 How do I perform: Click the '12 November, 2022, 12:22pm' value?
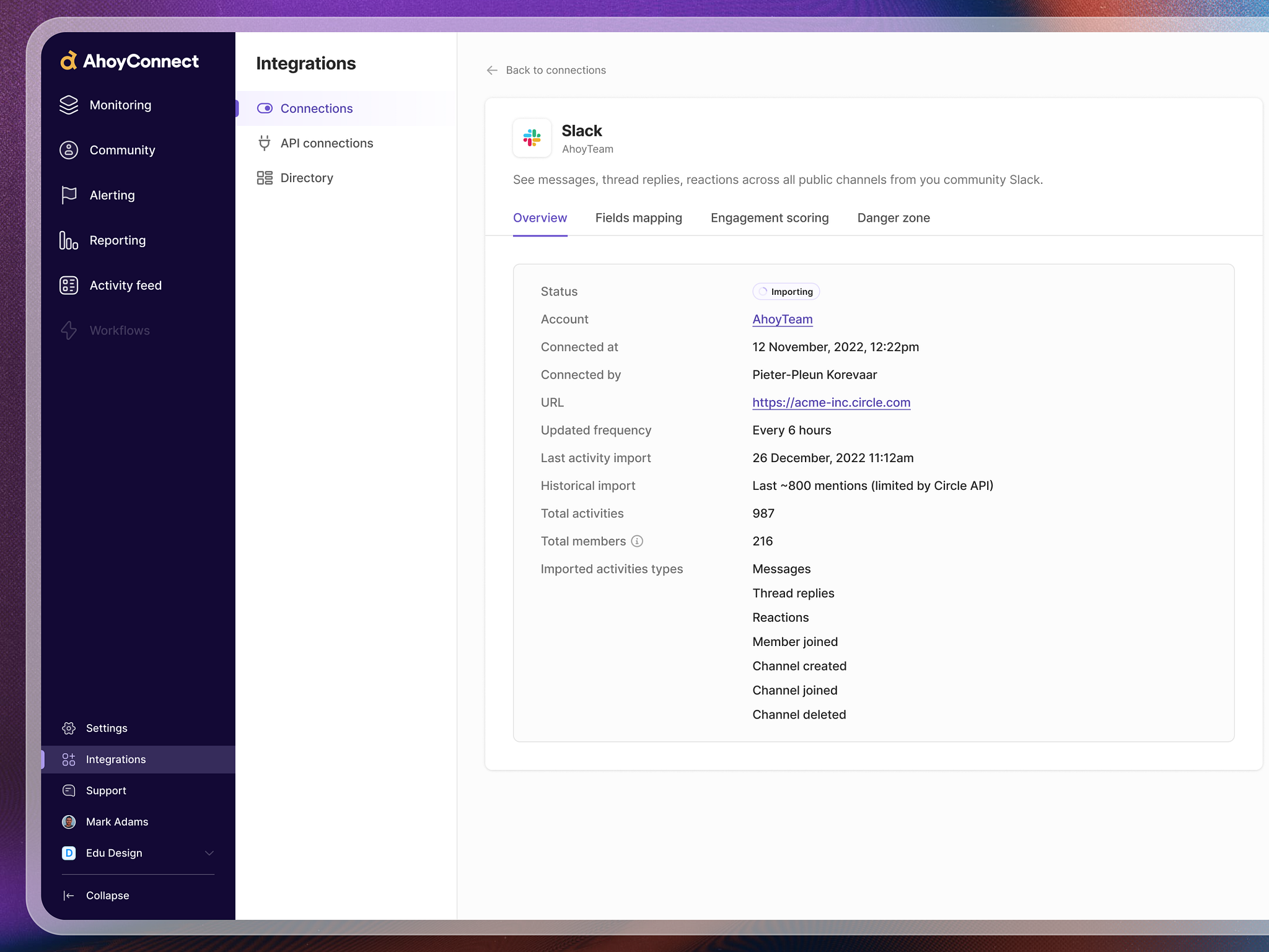pos(836,347)
